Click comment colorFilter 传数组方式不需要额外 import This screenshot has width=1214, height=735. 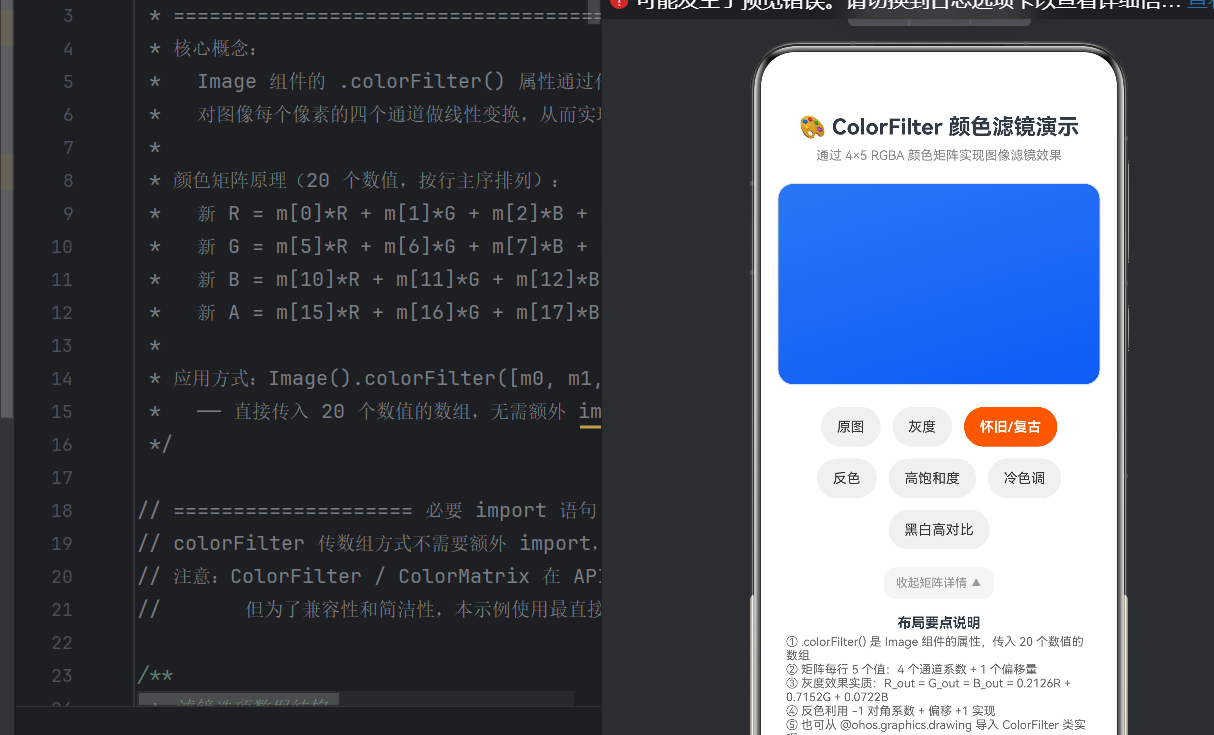point(369,544)
